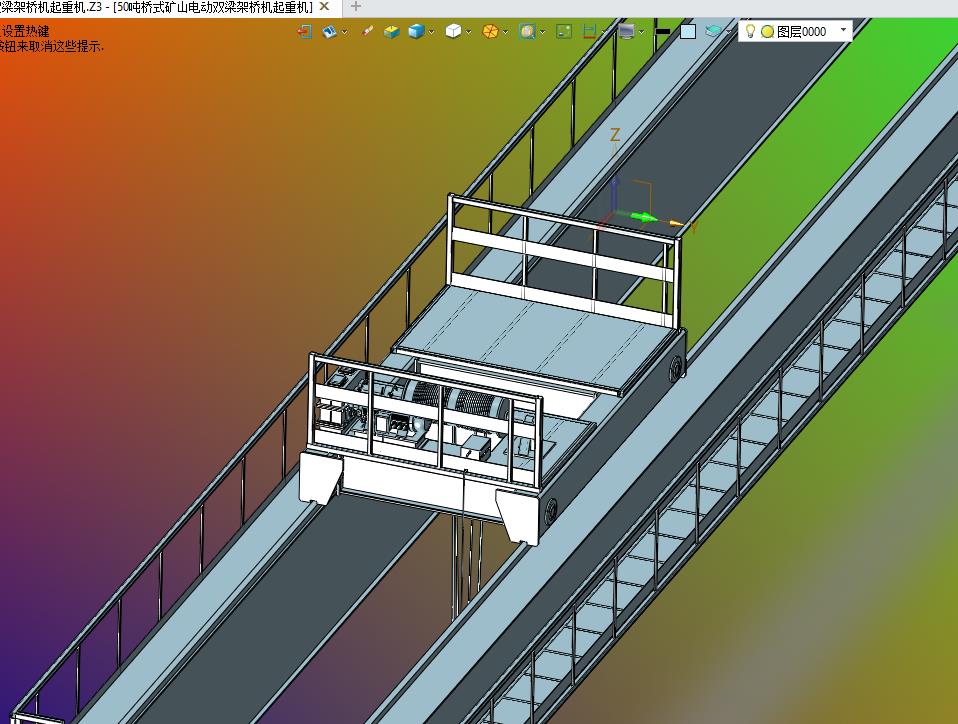Click the exit part icon with red arrow
Screen dimensions: 958x724
click(x=304, y=31)
